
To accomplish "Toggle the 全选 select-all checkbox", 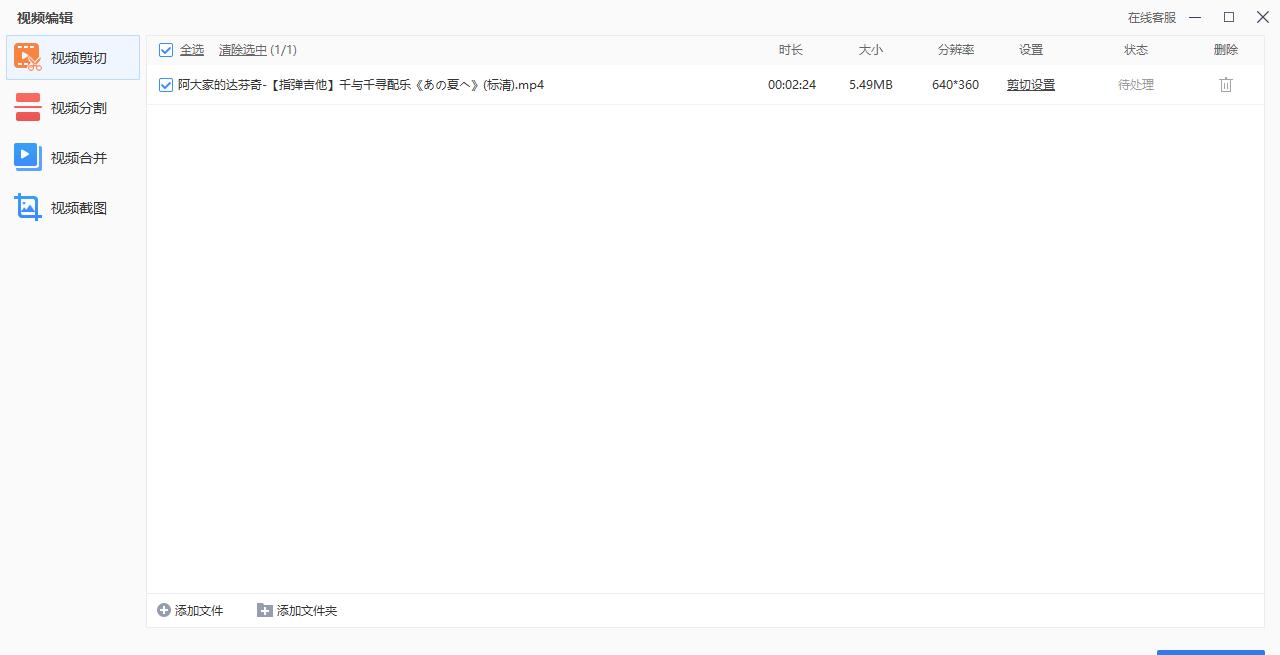I will (x=166, y=50).
